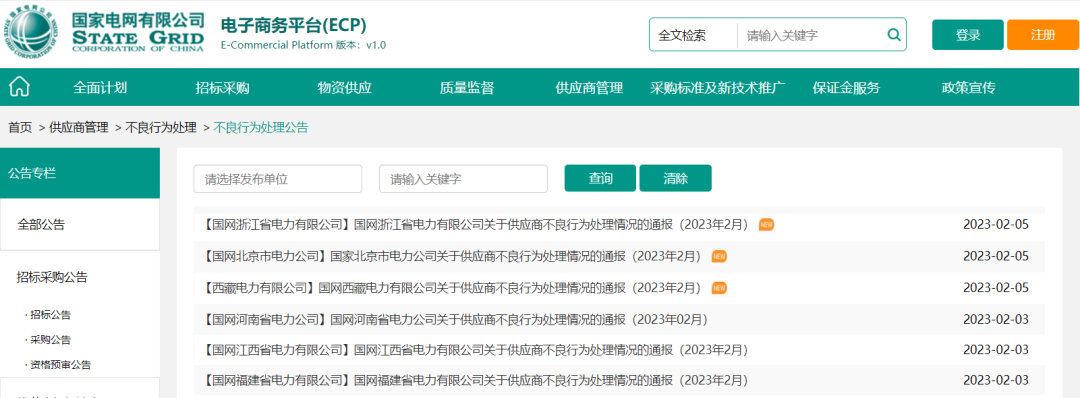Open the 国网浙江省电力有限公司 announcement
This screenshot has width=1080, height=398.
coord(476,224)
